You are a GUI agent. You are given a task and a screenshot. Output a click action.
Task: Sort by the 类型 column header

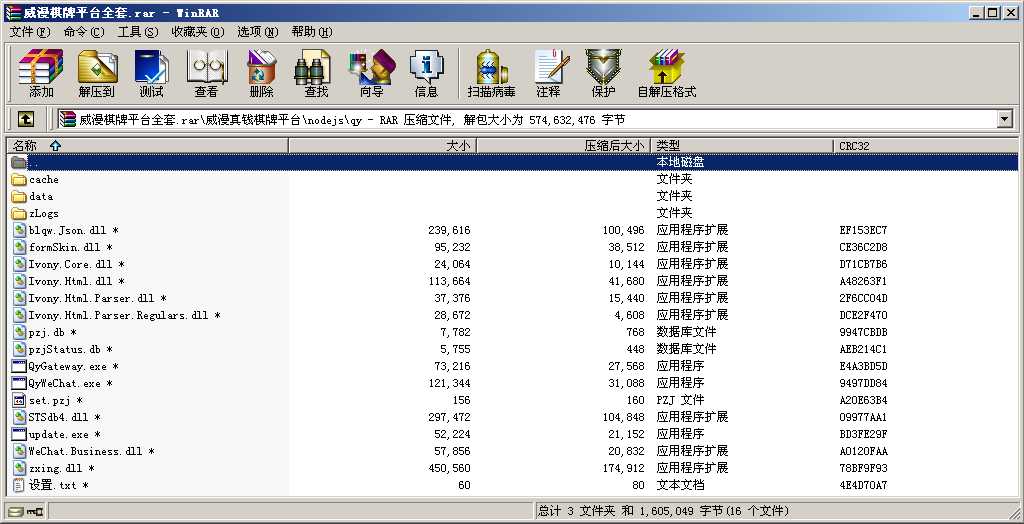click(743, 146)
